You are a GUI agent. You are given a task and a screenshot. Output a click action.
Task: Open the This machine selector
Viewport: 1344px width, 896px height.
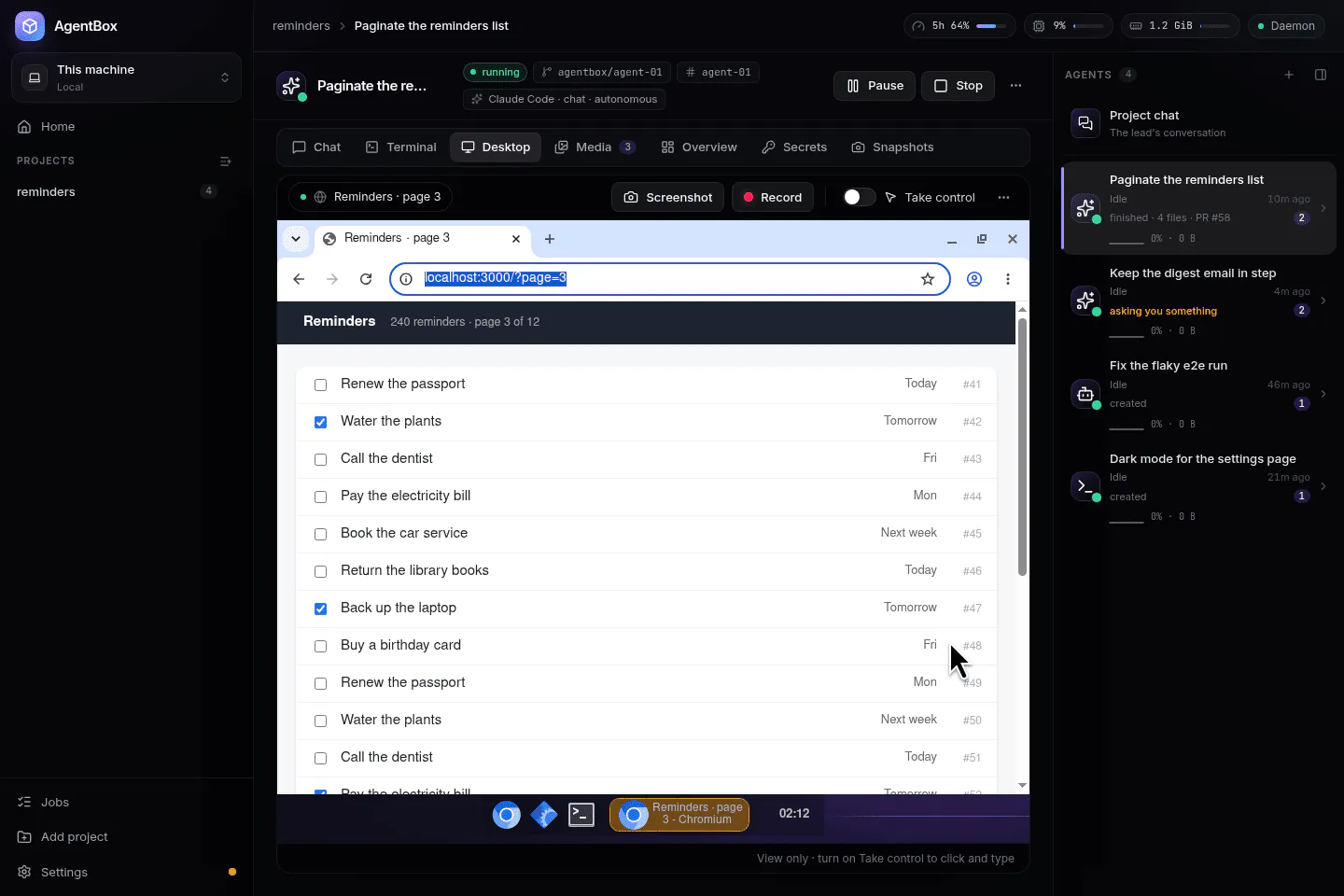point(126,77)
